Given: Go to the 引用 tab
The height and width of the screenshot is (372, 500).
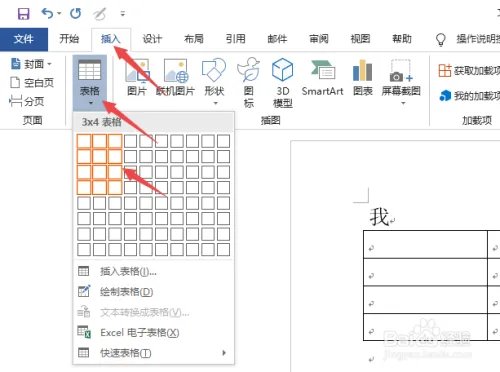Looking at the screenshot, I should click(235, 39).
